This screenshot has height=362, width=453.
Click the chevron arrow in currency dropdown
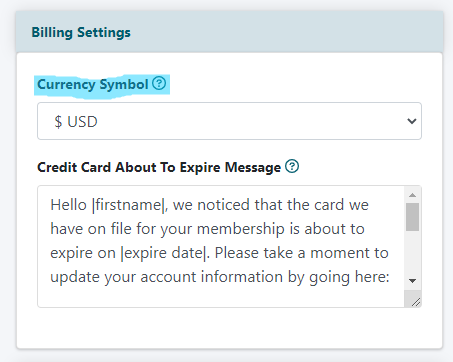[x=412, y=121]
